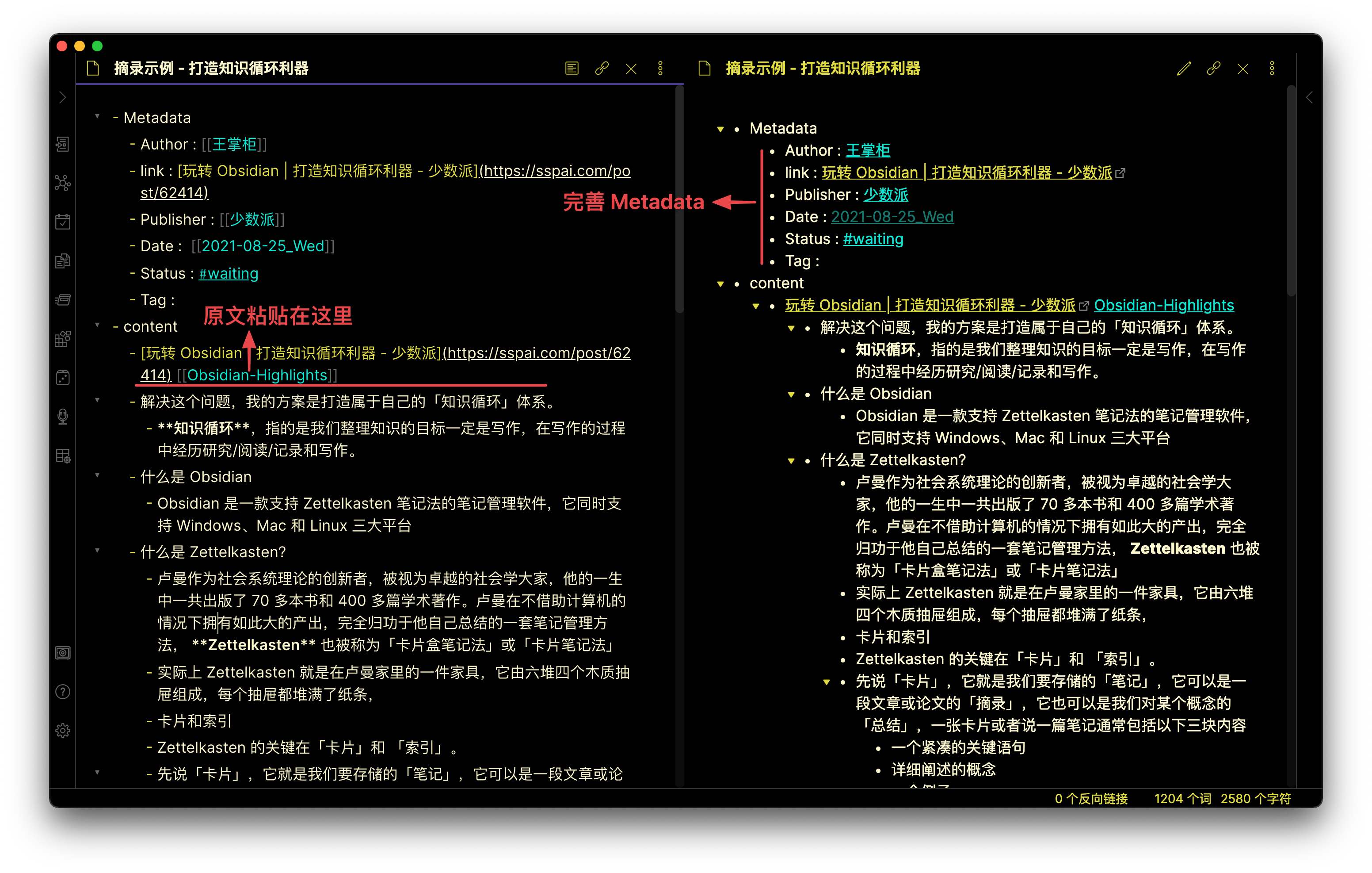
Task: Toggle reading view on the left pane
Action: click(x=572, y=69)
